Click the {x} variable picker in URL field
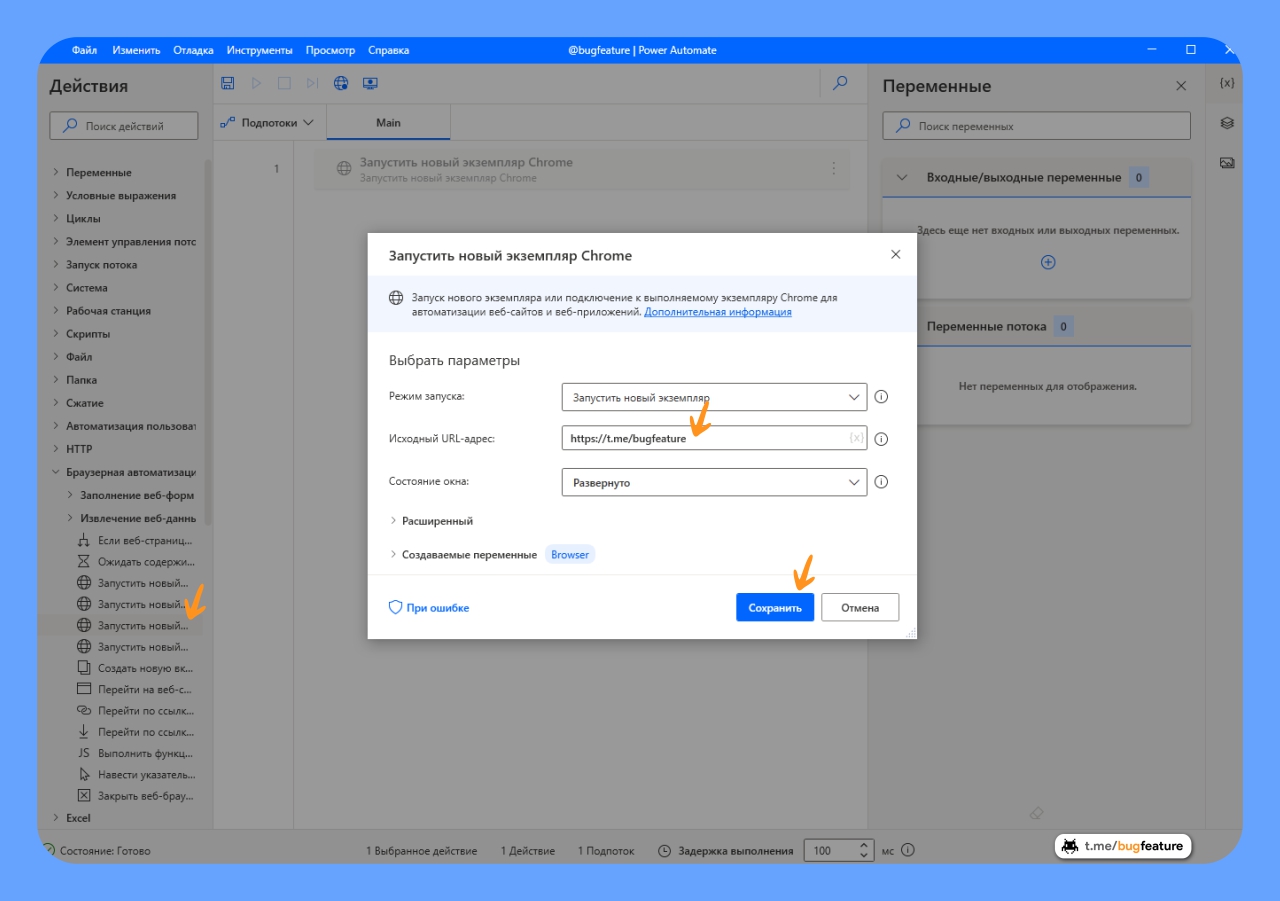This screenshot has height=901, width=1280. point(855,438)
